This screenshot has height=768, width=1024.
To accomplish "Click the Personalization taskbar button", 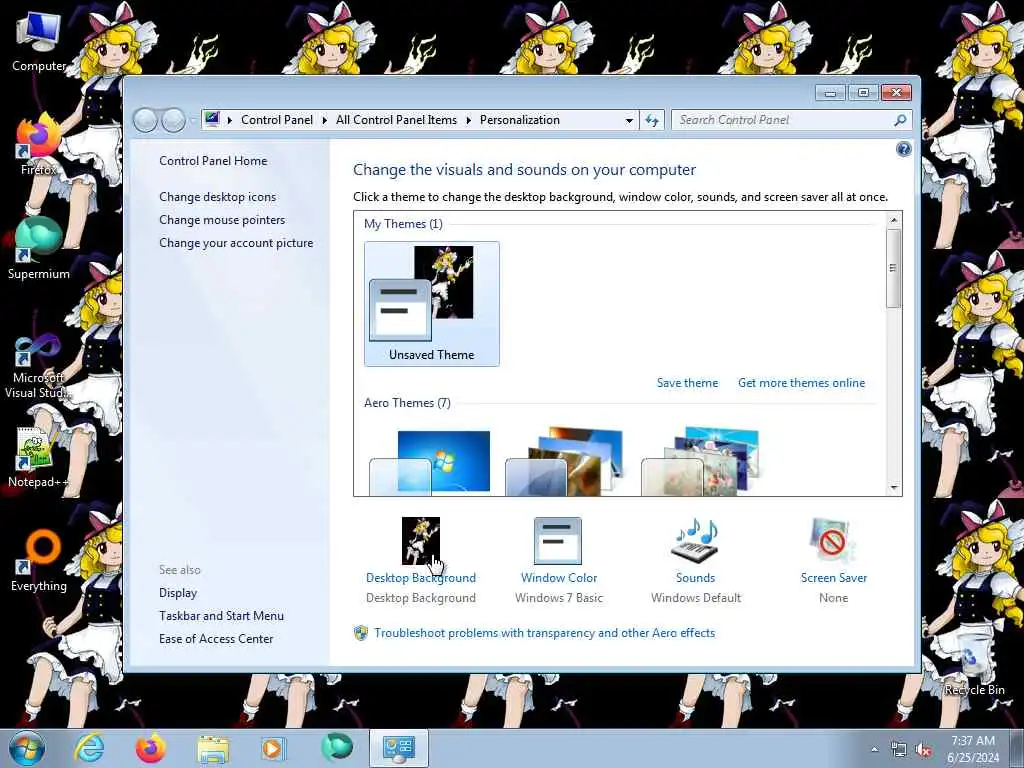I will (x=398, y=748).
